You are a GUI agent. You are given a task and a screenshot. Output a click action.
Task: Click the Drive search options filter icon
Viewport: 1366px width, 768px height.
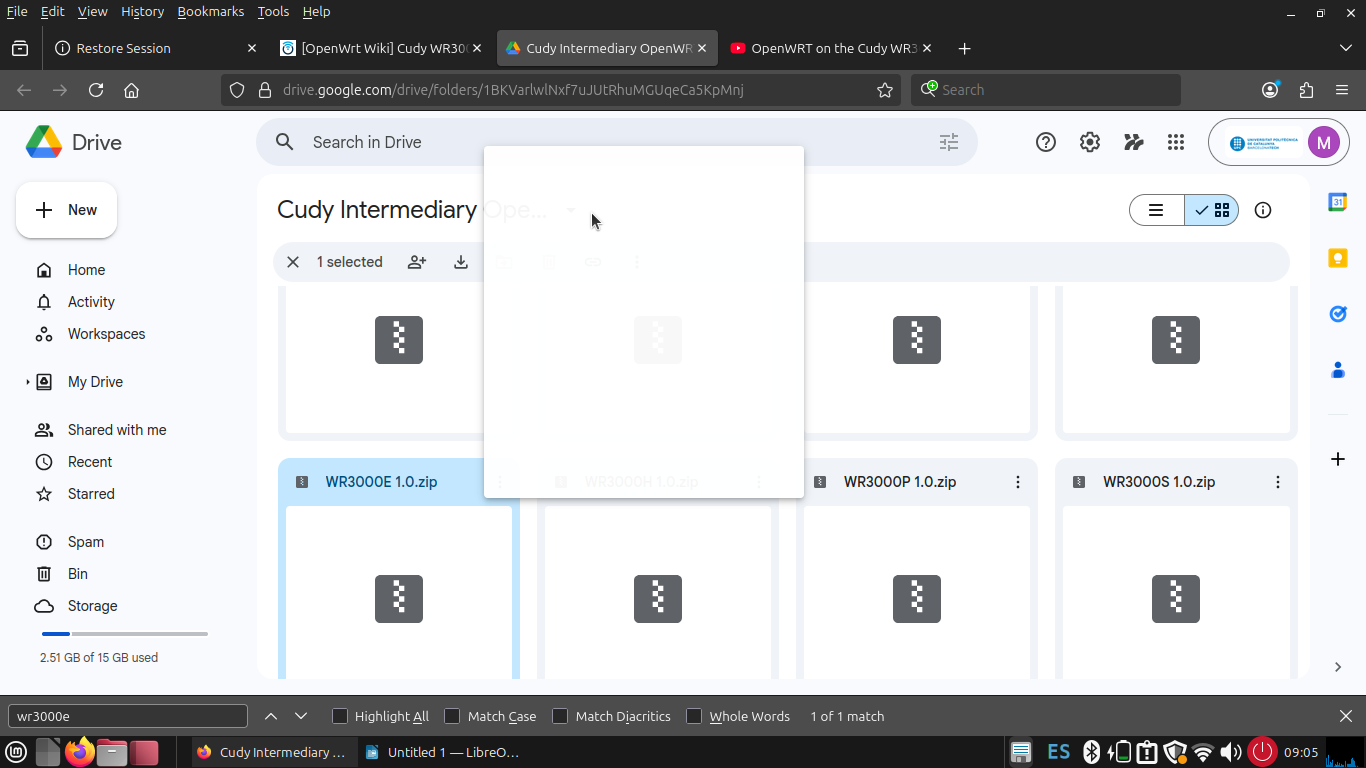(x=948, y=142)
